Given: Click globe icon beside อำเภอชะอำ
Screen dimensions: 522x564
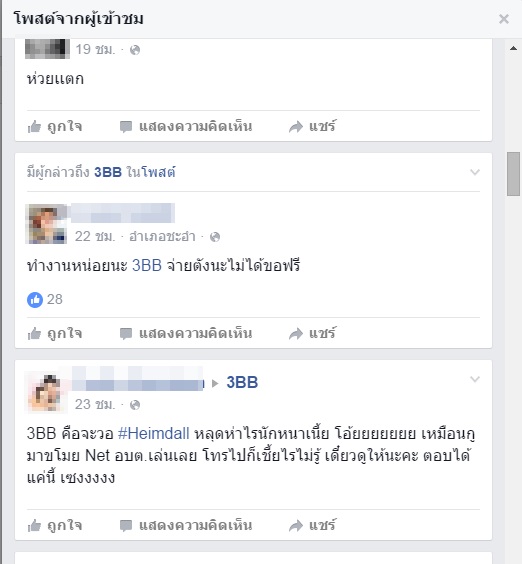Looking at the screenshot, I should [x=215, y=237].
